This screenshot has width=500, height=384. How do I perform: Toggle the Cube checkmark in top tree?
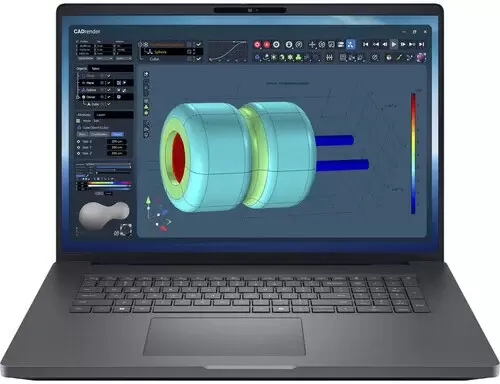pos(199,59)
